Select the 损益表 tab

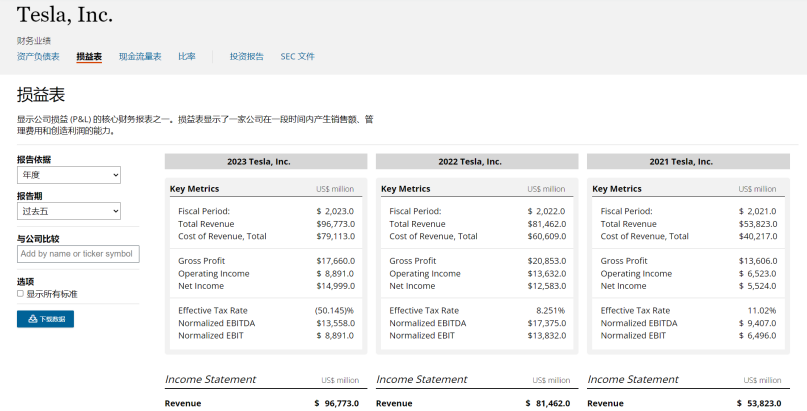click(89, 57)
